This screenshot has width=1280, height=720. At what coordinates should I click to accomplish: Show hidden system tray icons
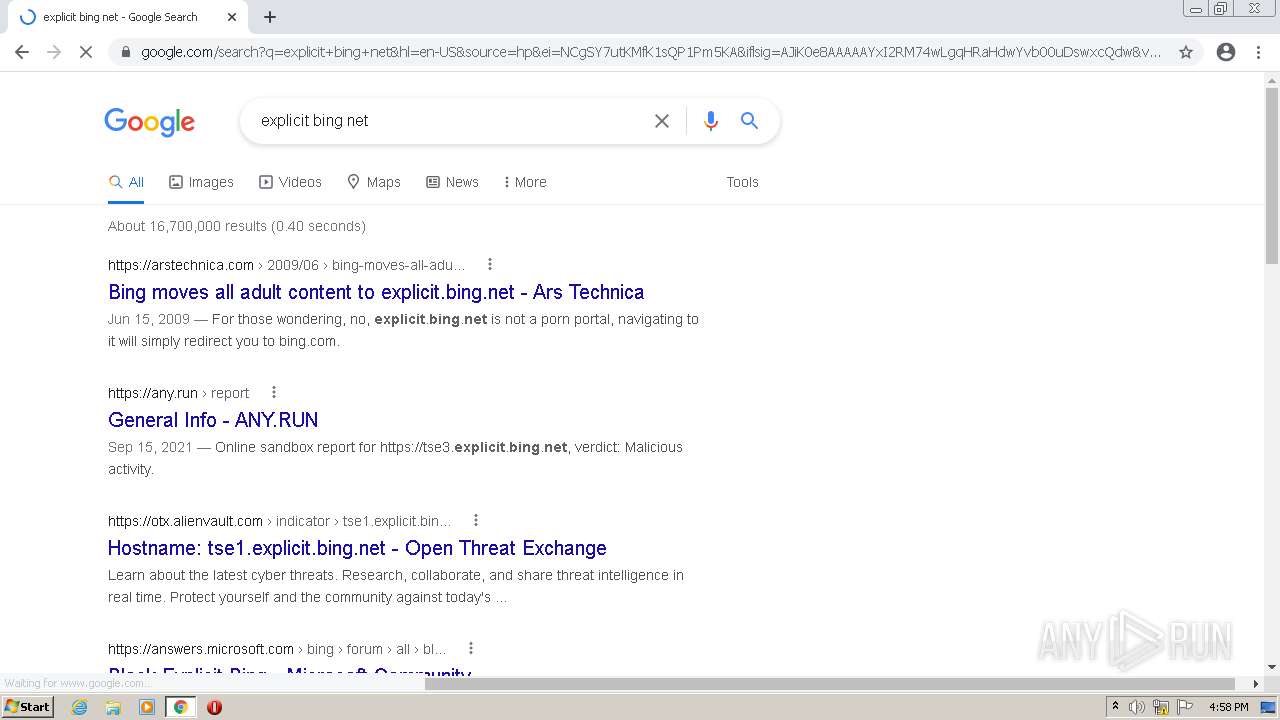1115,707
